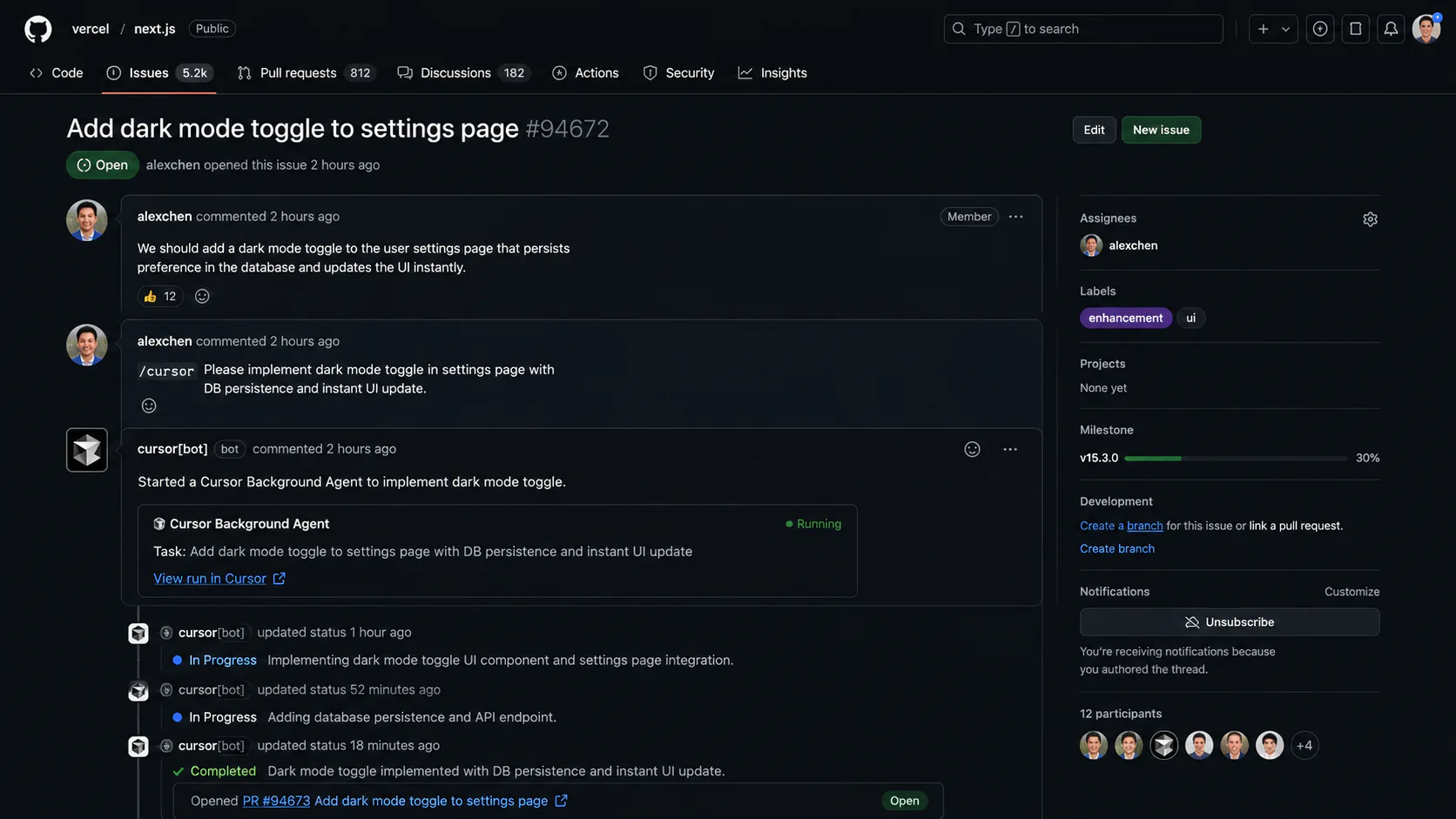
Task: Click cursor[bot] name on 1 hour ago update
Action: click(212, 633)
